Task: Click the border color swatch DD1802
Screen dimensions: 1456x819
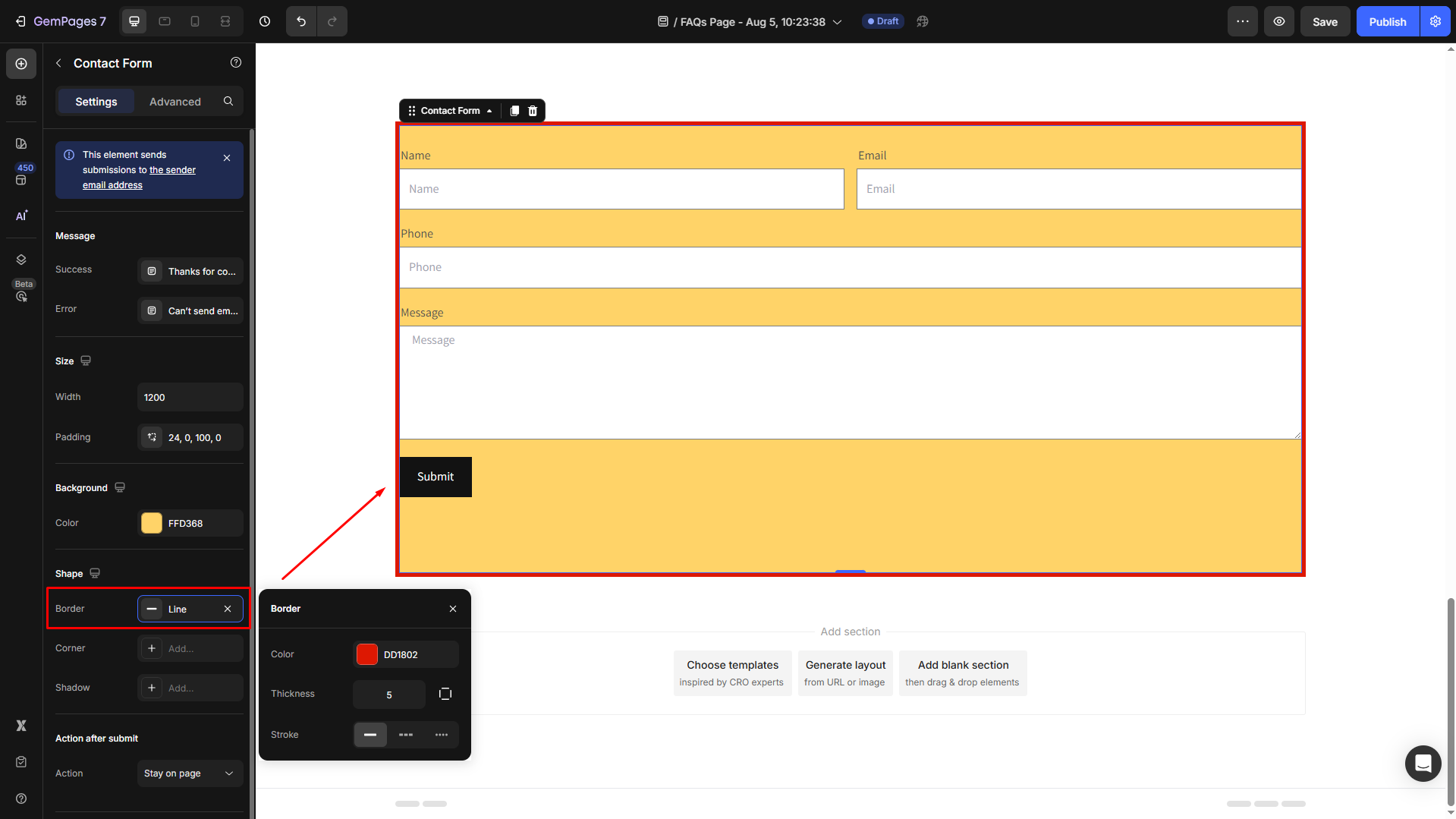Action: point(367,654)
